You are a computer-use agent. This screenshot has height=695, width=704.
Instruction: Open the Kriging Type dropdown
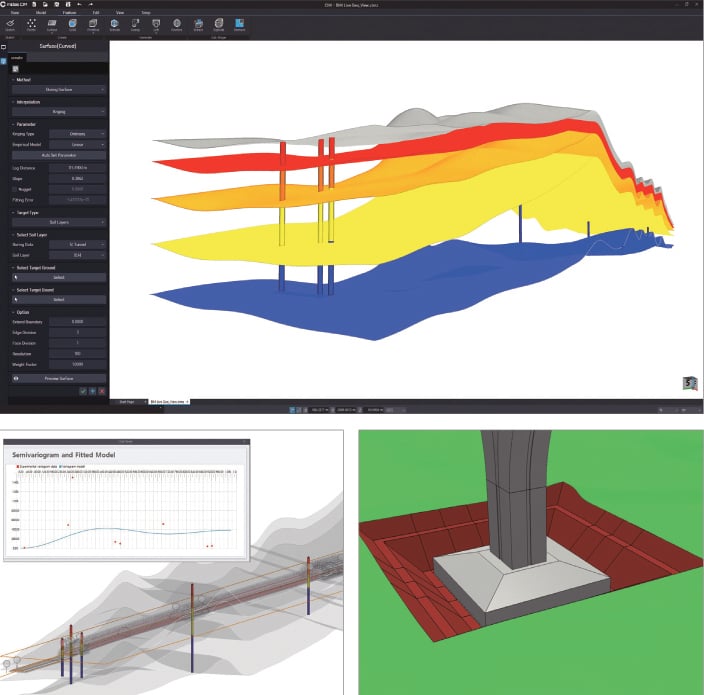pyautogui.click(x=77, y=134)
